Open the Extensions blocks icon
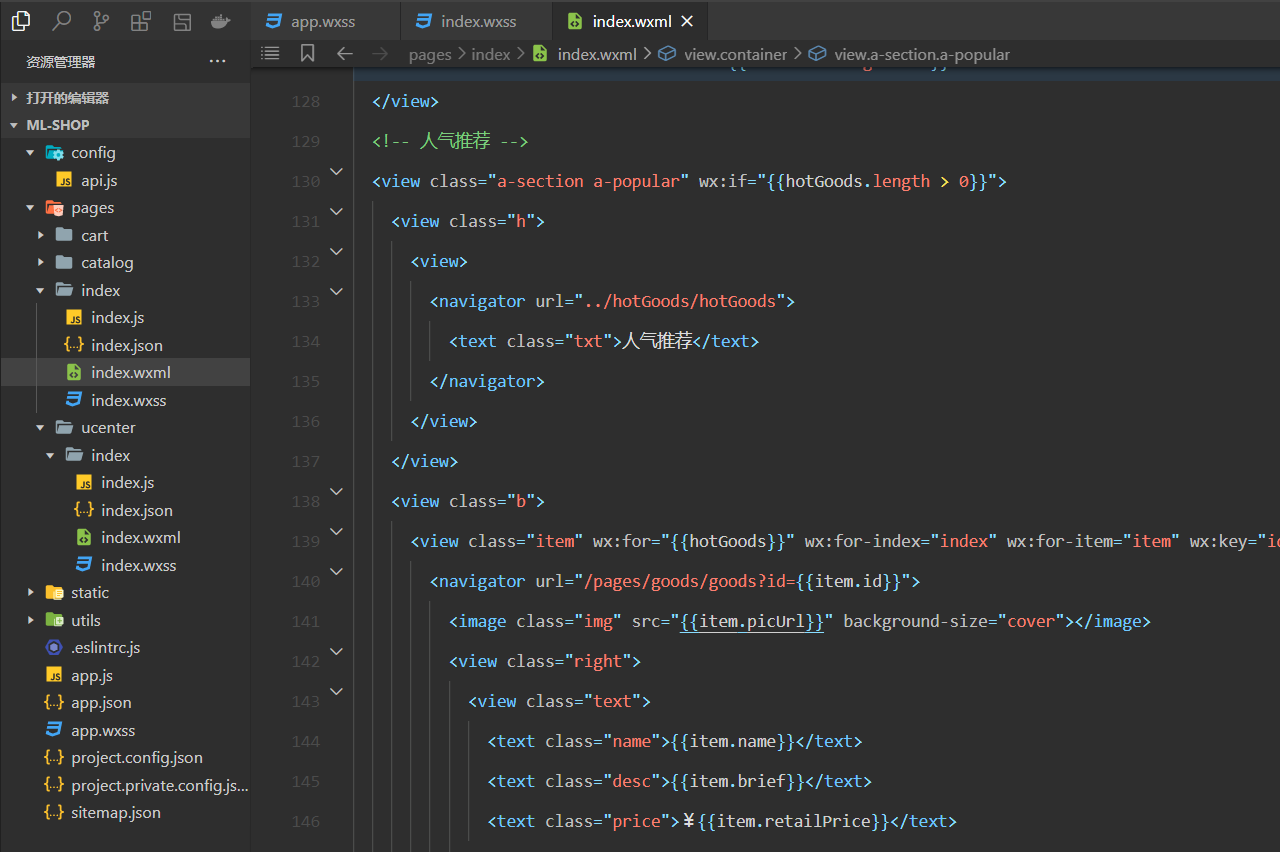Image resolution: width=1280 pixels, height=852 pixels. click(x=141, y=20)
